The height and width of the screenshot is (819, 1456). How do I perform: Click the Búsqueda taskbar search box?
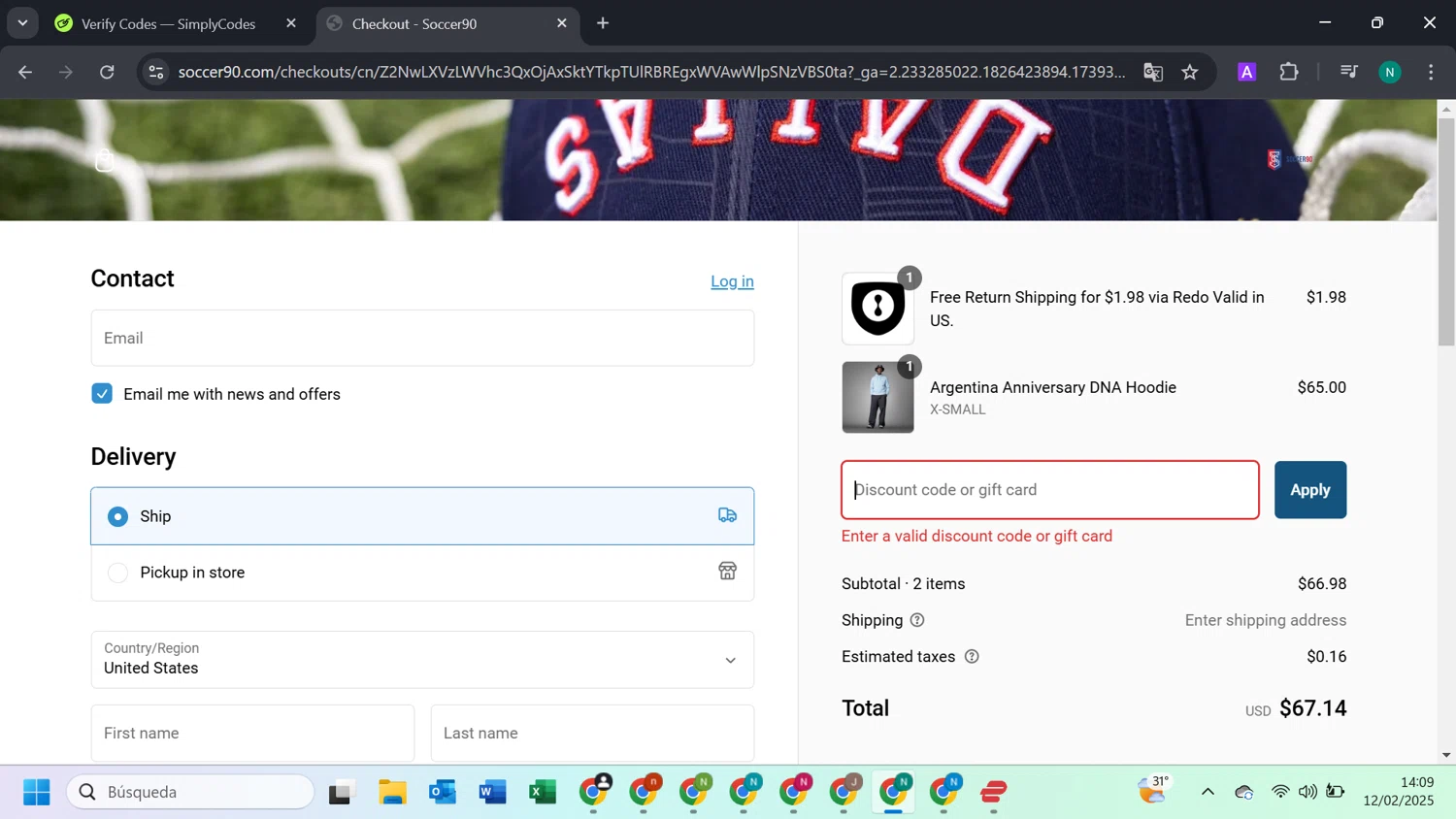[190, 792]
